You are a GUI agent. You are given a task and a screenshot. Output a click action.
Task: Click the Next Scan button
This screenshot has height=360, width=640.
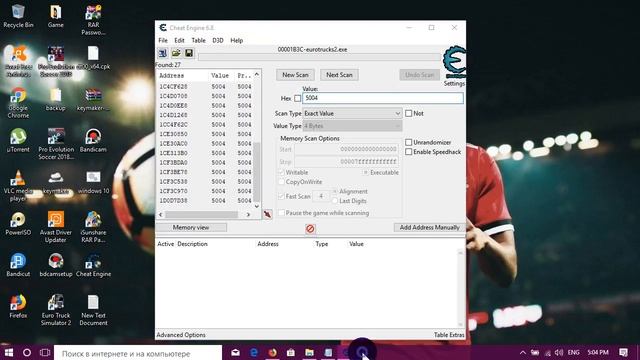(339, 75)
